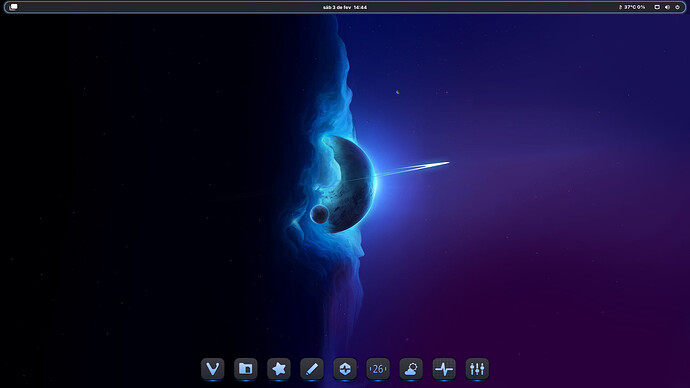Open the Vivaldi browser from the dock

tap(213, 369)
